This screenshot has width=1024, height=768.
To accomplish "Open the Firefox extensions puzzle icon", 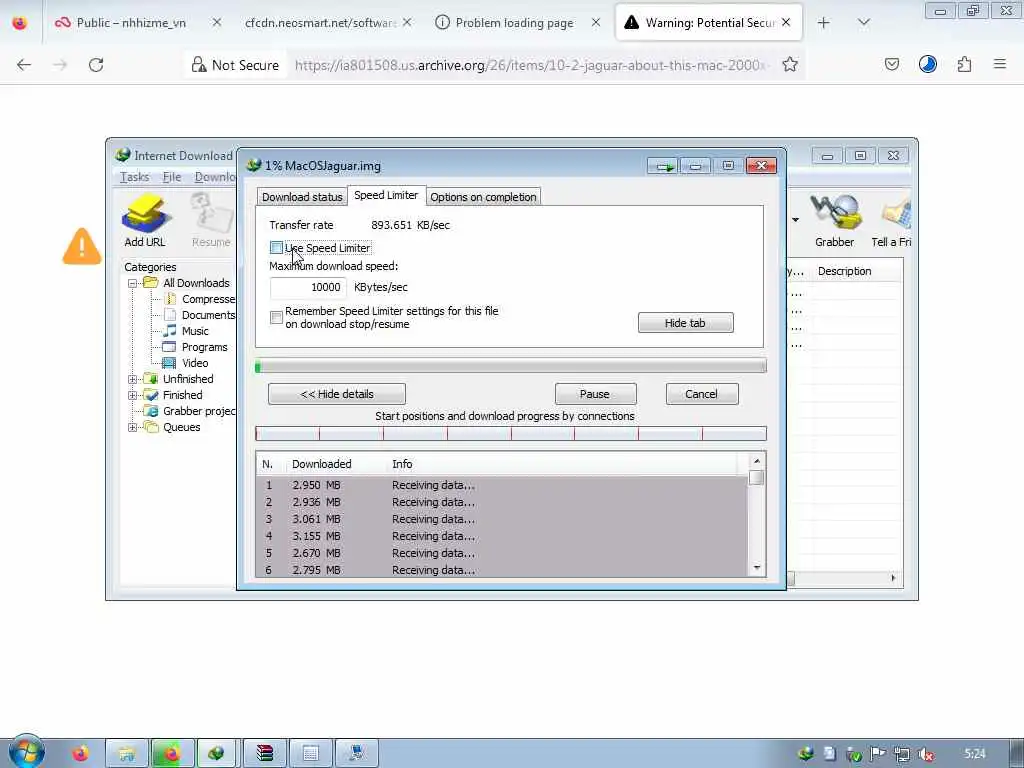I will (x=964, y=64).
